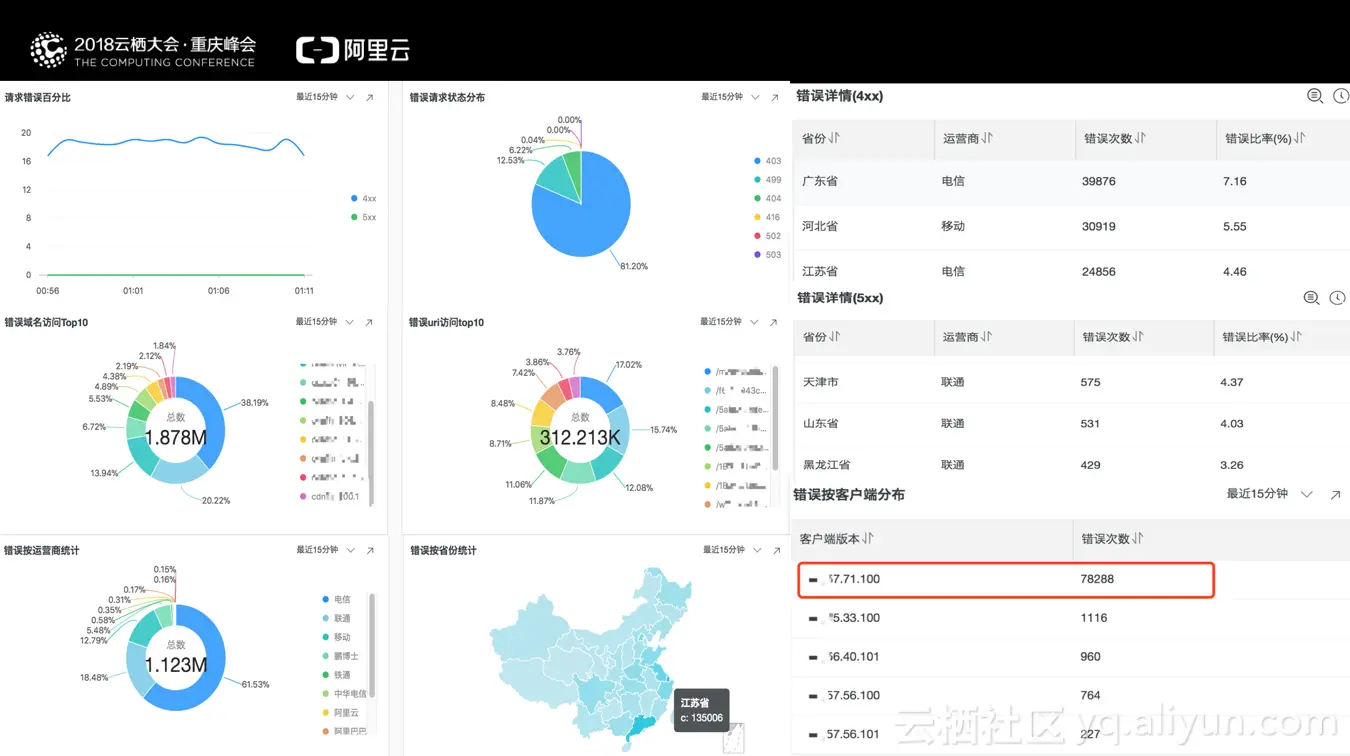Open fullscreen arrow on 错误请求状态分布 panel
The width and height of the screenshot is (1350, 756).
(x=775, y=98)
